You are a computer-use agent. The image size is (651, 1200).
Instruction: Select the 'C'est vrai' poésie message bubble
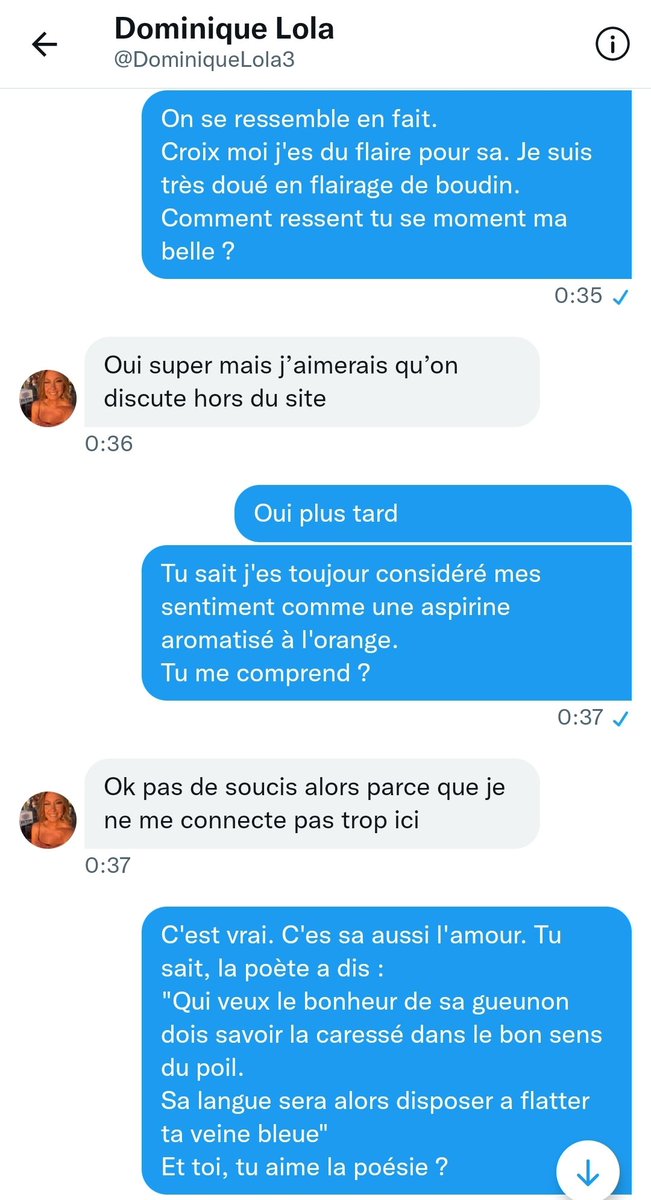387,1051
